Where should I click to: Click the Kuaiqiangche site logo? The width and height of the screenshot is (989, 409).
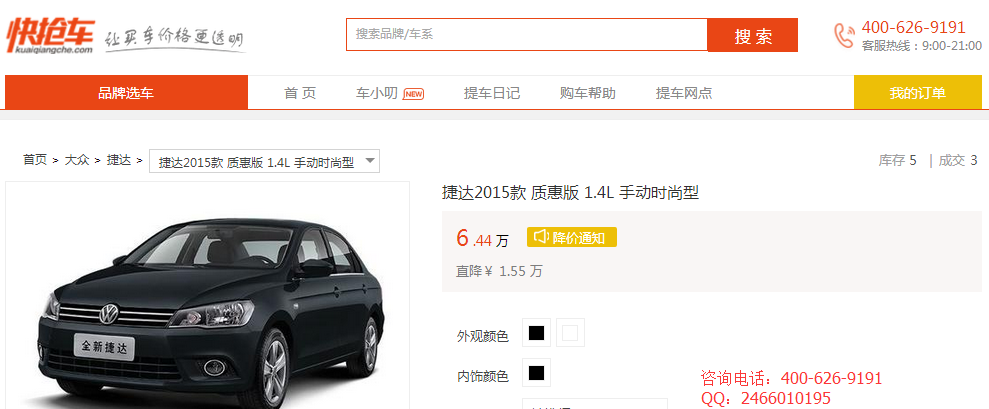tap(50, 34)
